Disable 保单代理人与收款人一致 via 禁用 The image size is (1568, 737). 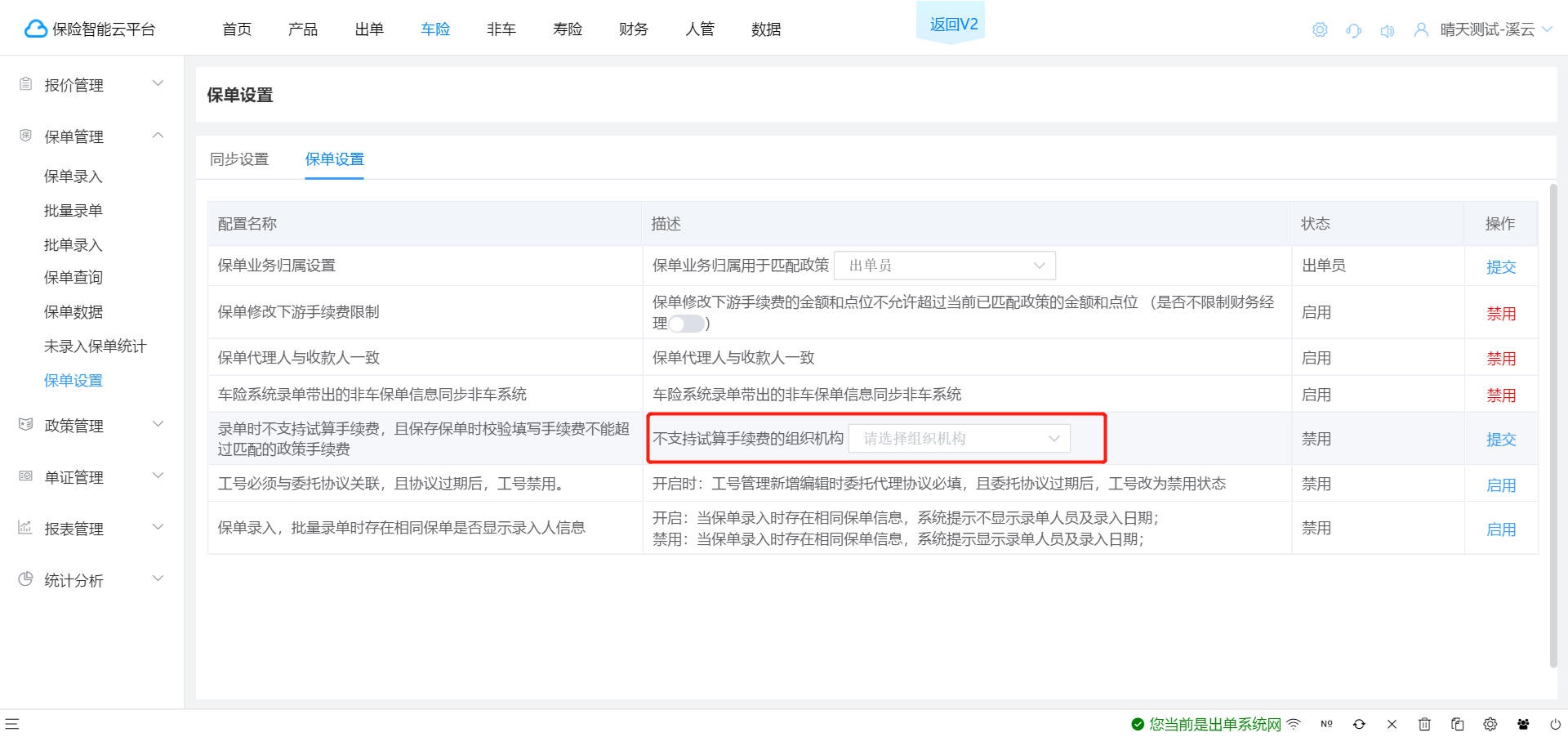point(1501,359)
